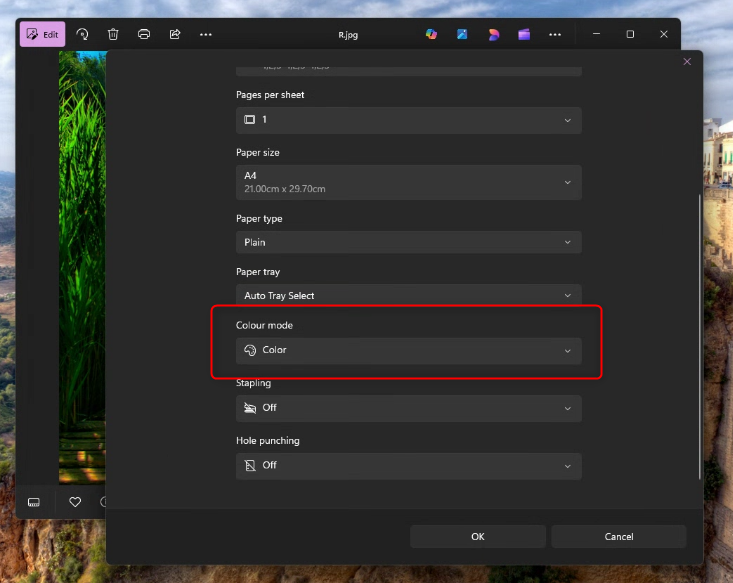
Task: Favorite the photo with heart icon
Action: point(75,502)
